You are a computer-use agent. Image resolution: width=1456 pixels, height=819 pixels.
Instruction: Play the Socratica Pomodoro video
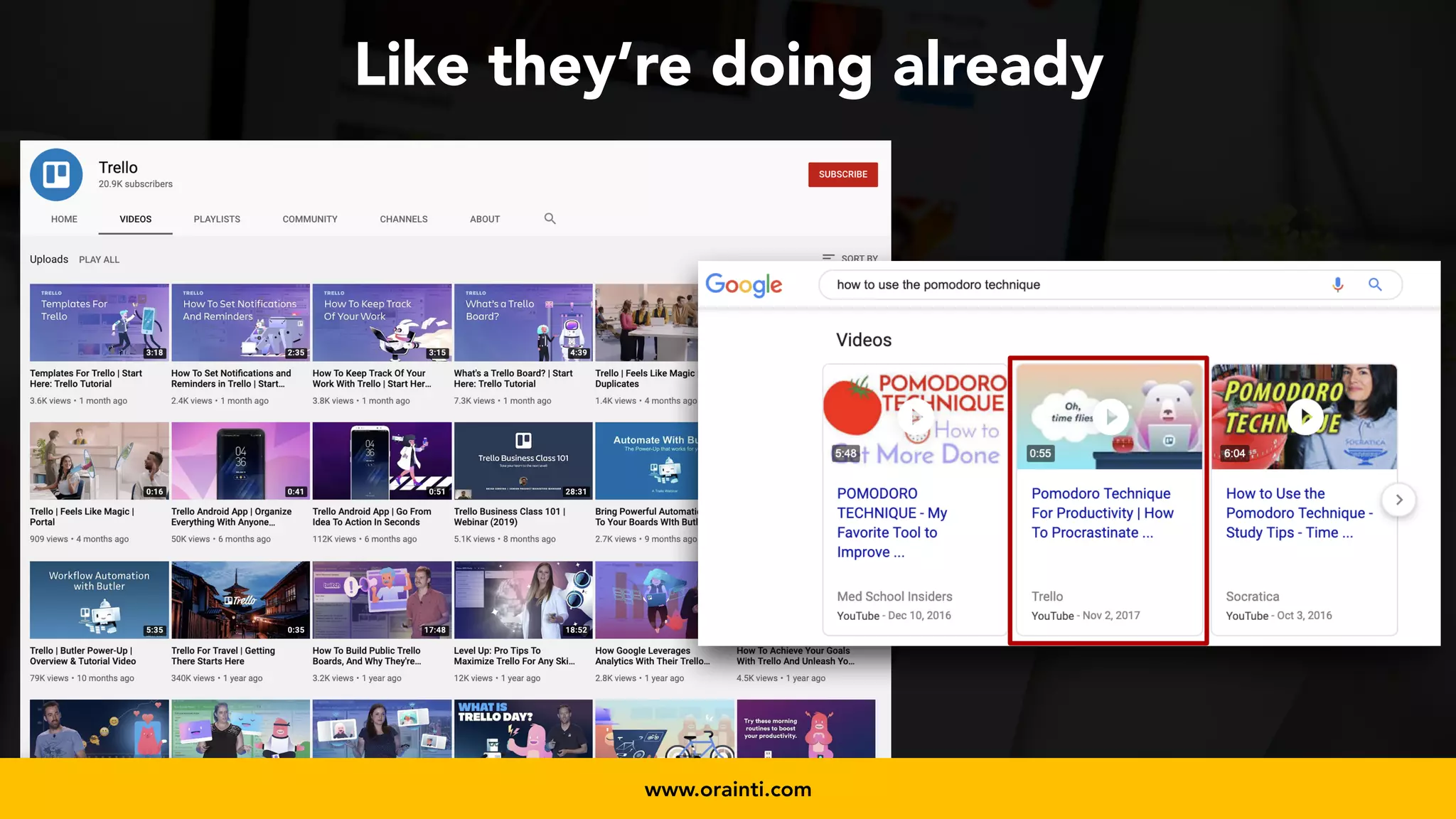coord(1305,417)
